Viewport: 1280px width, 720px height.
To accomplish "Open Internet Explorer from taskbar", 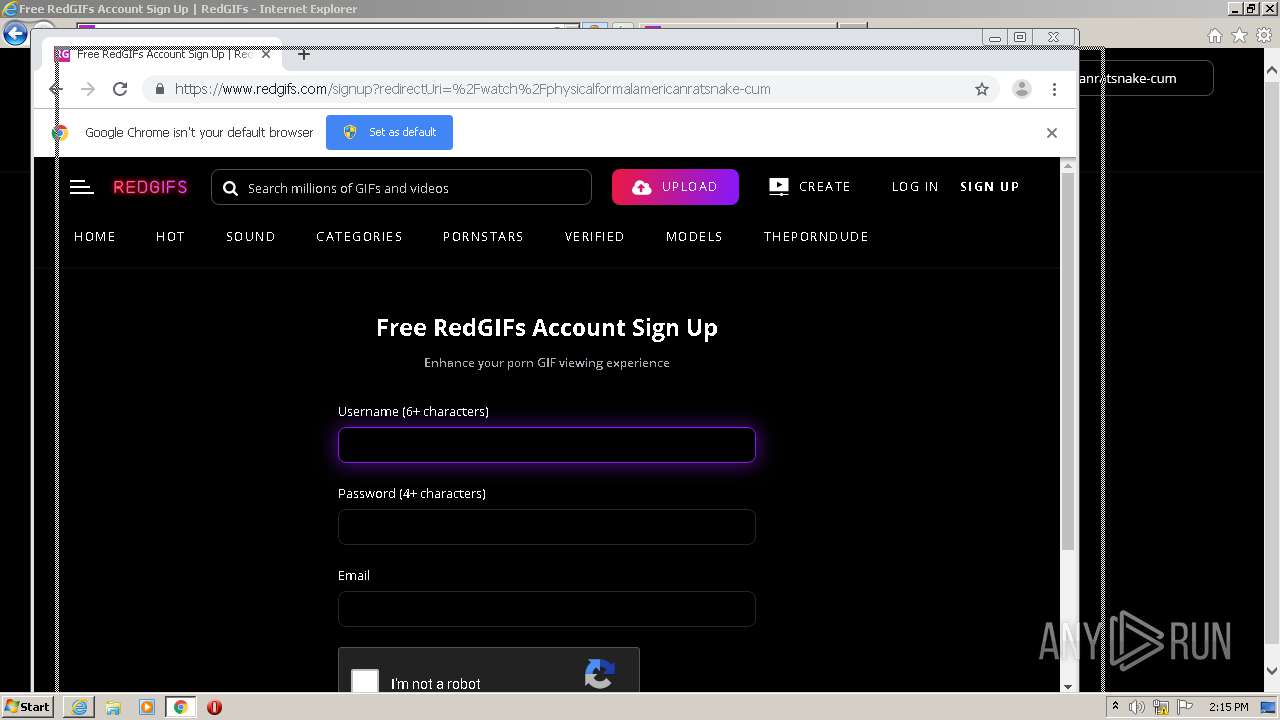I will tap(79, 707).
